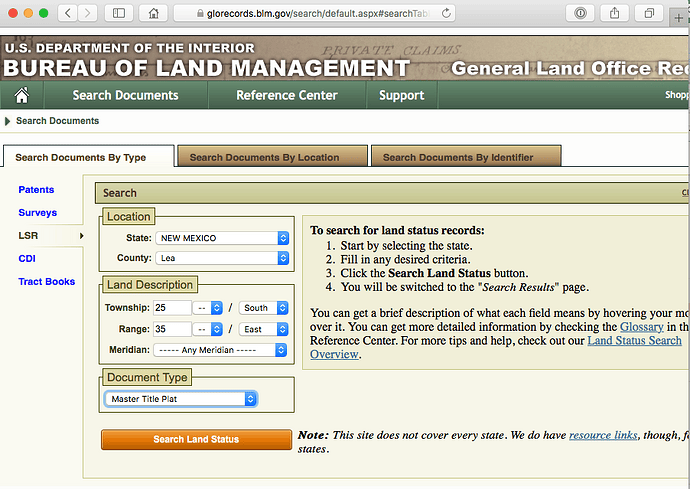Open the Safari share icon
The image size is (690, 489).
coord(614,13)
